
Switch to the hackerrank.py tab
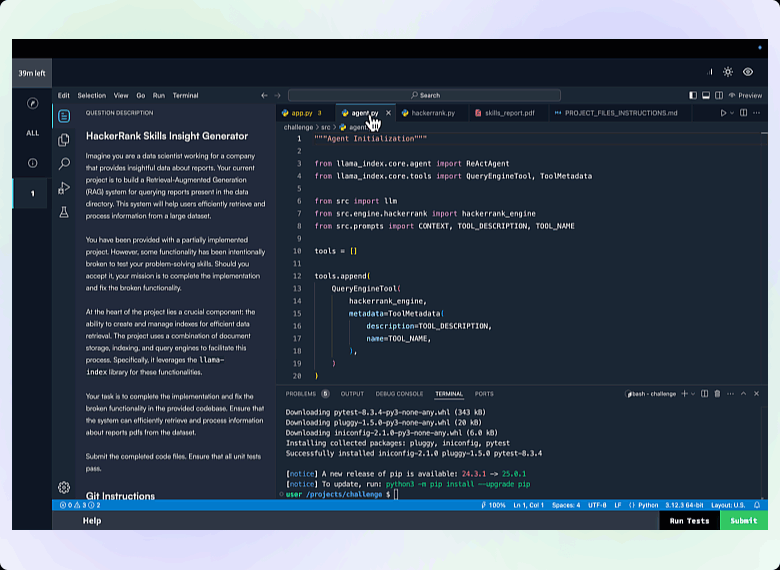tap(433, 113)
